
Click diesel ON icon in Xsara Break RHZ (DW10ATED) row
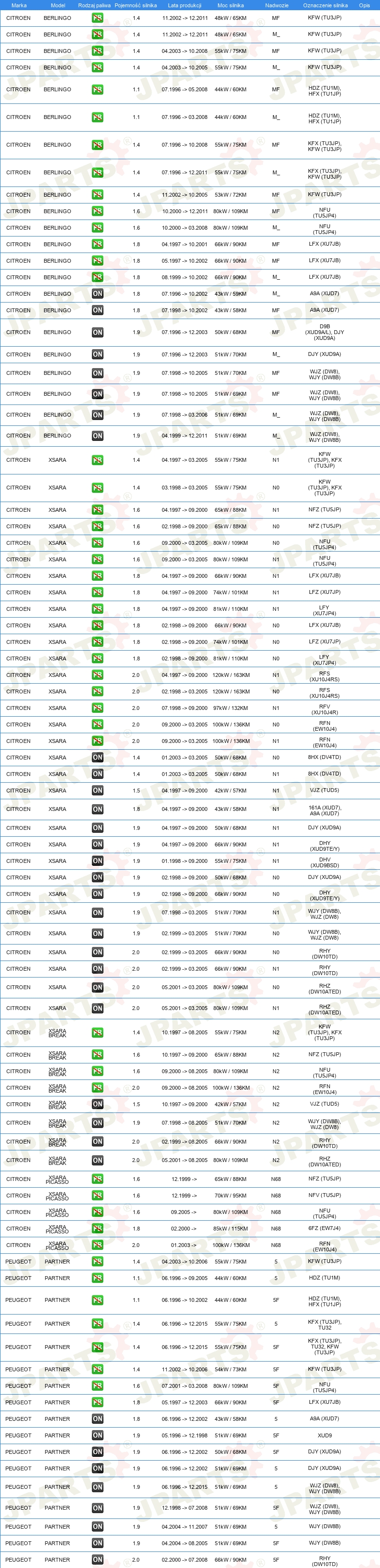[x=98, y=1160]
